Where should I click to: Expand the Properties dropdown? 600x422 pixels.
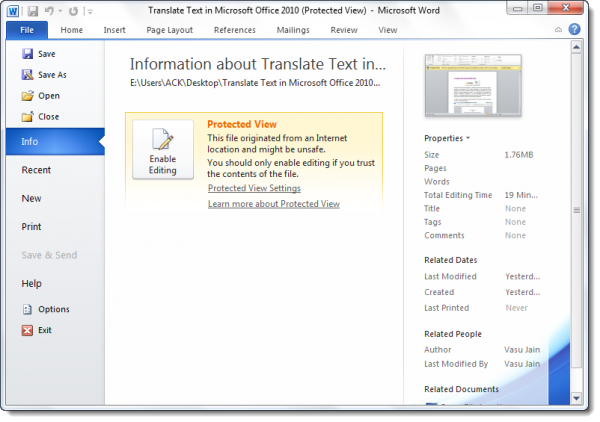coord(447,138)
